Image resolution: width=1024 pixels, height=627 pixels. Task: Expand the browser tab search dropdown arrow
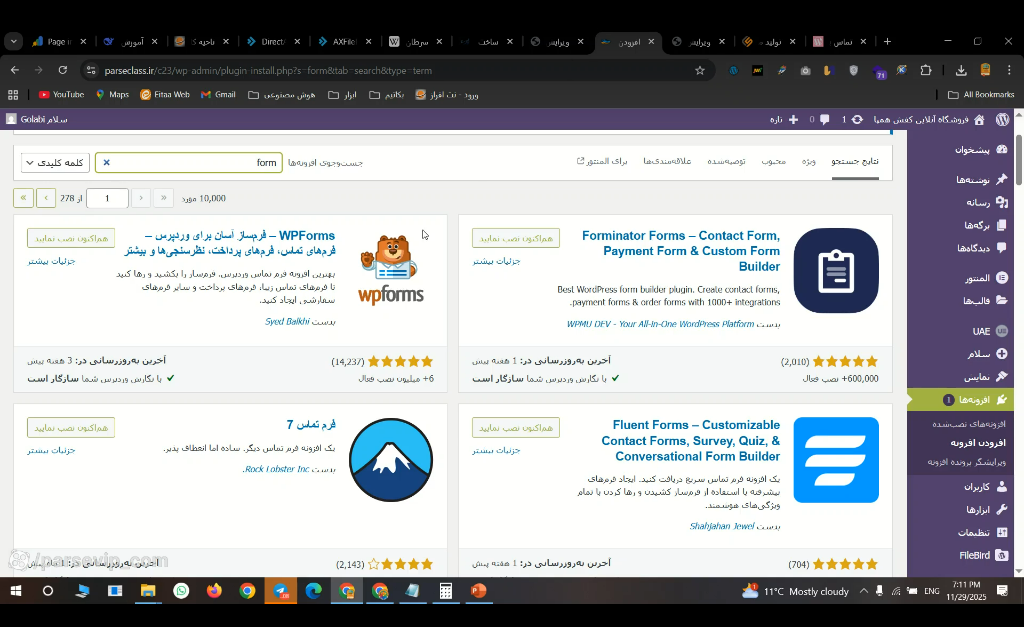pyautogui.click(x=13, y=41)
